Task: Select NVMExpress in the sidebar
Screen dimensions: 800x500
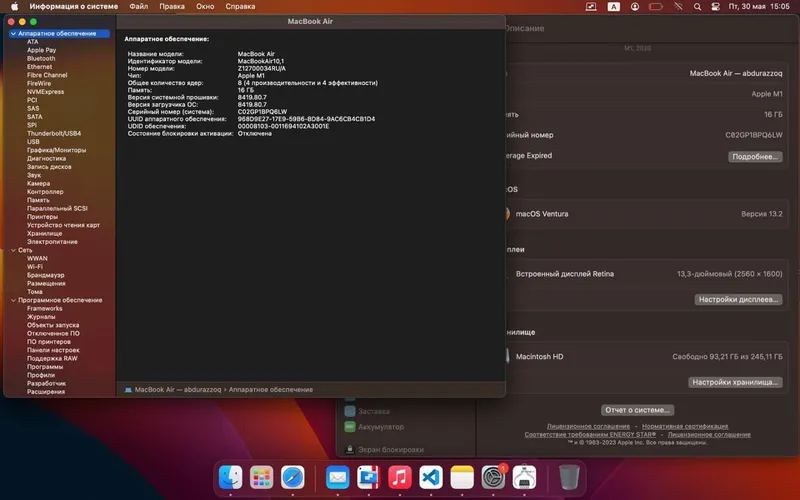Action: (45, 92)
